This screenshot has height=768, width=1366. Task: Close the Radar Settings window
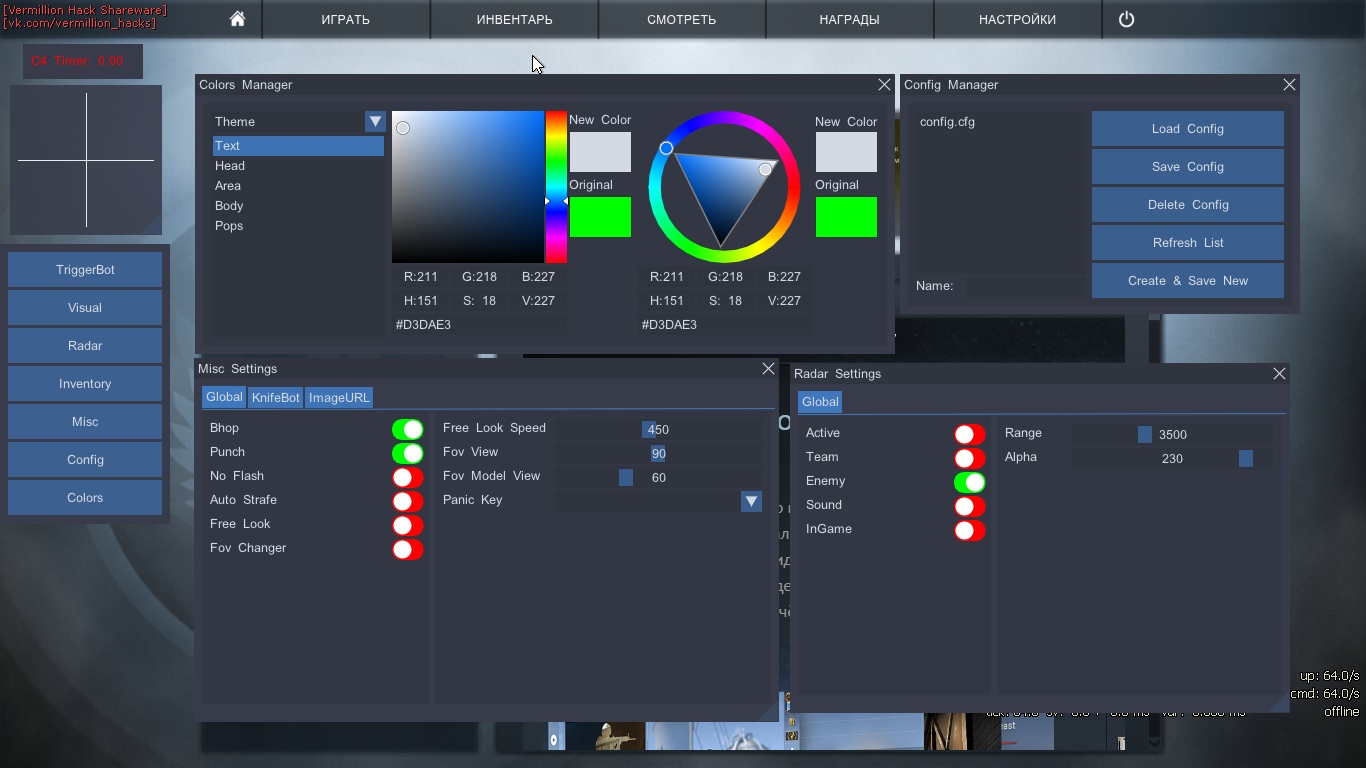(1279, 374)
